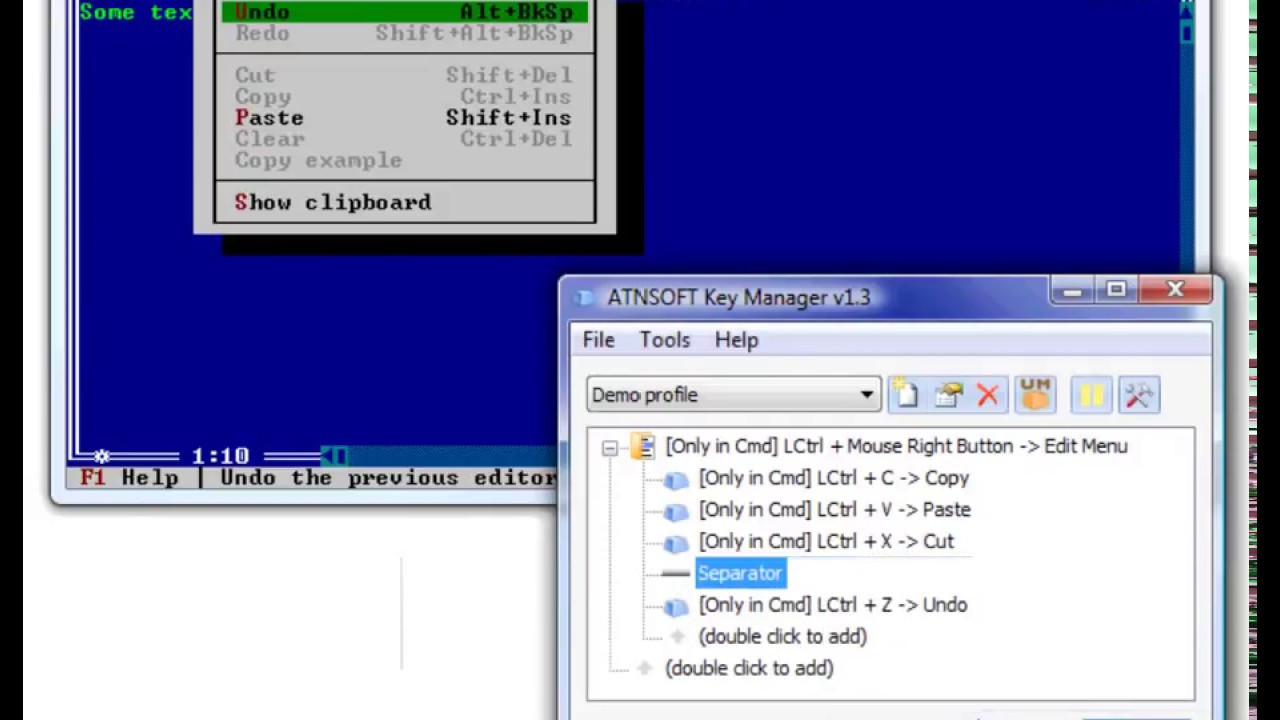Select the LCtrl + X -> Cut row
This screenshot has width=1280, height=720.
point(826,542)
